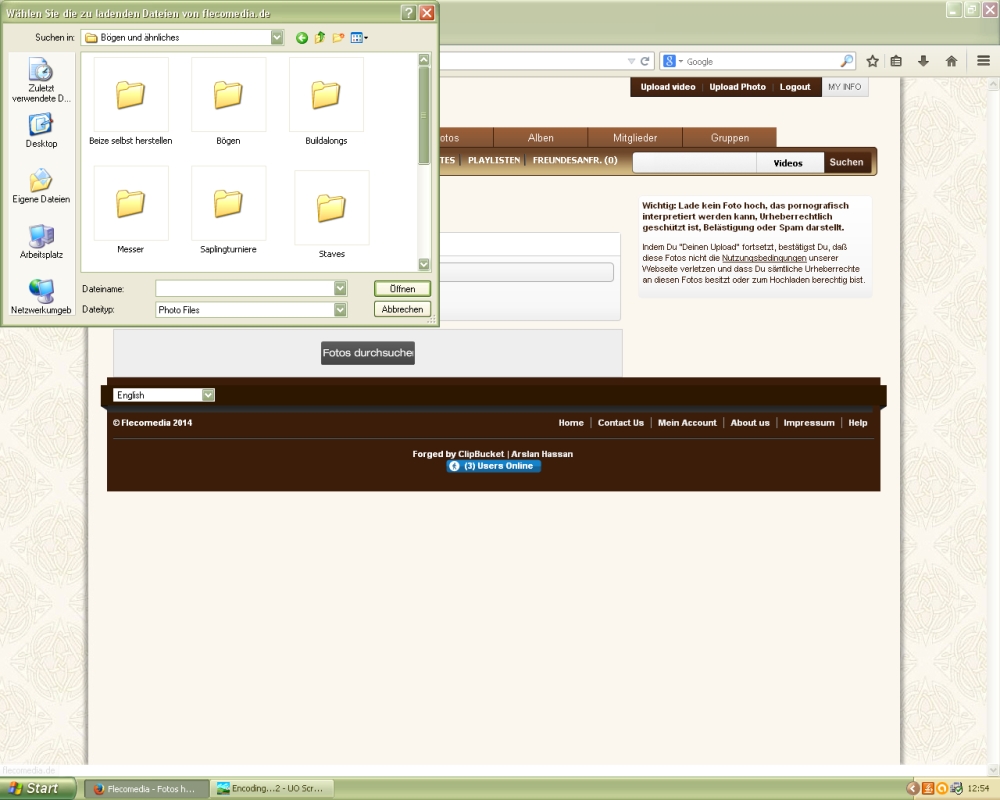
Task: Open the English language dropdown
Action: click(x=208, y=395)
